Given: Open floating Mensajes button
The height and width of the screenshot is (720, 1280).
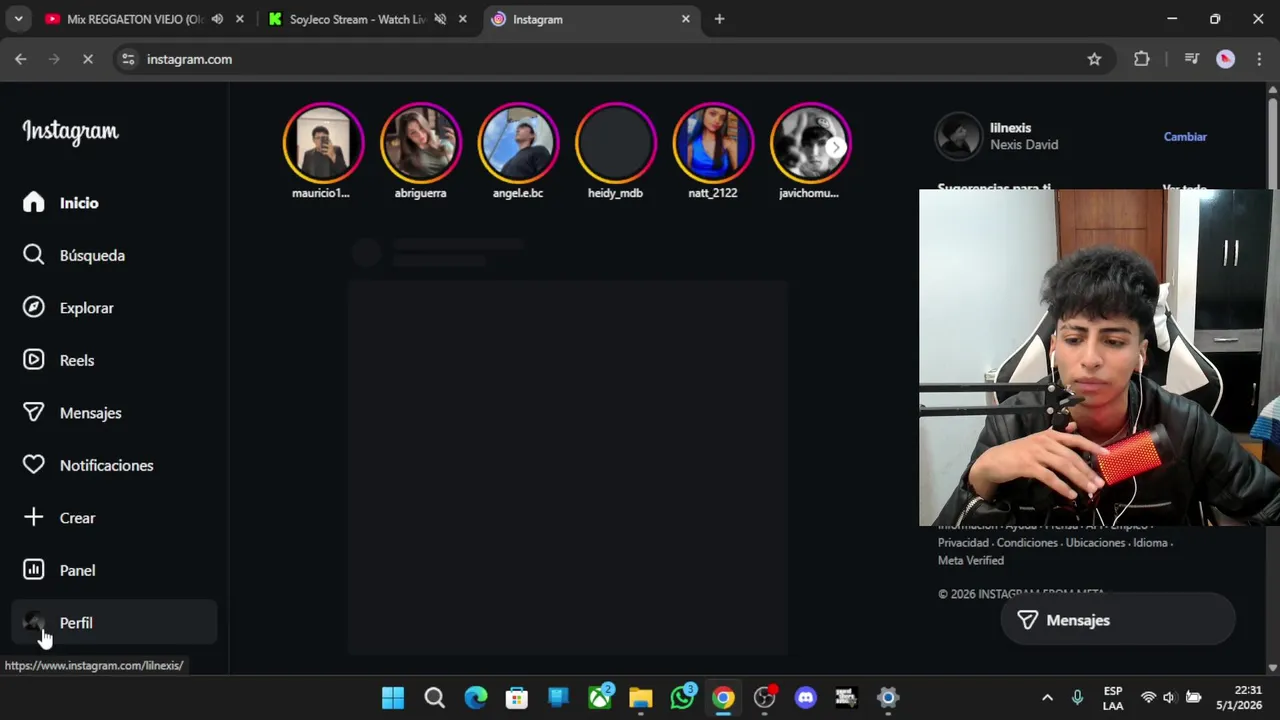Looking at the screenshot, I should (1118, 620).
